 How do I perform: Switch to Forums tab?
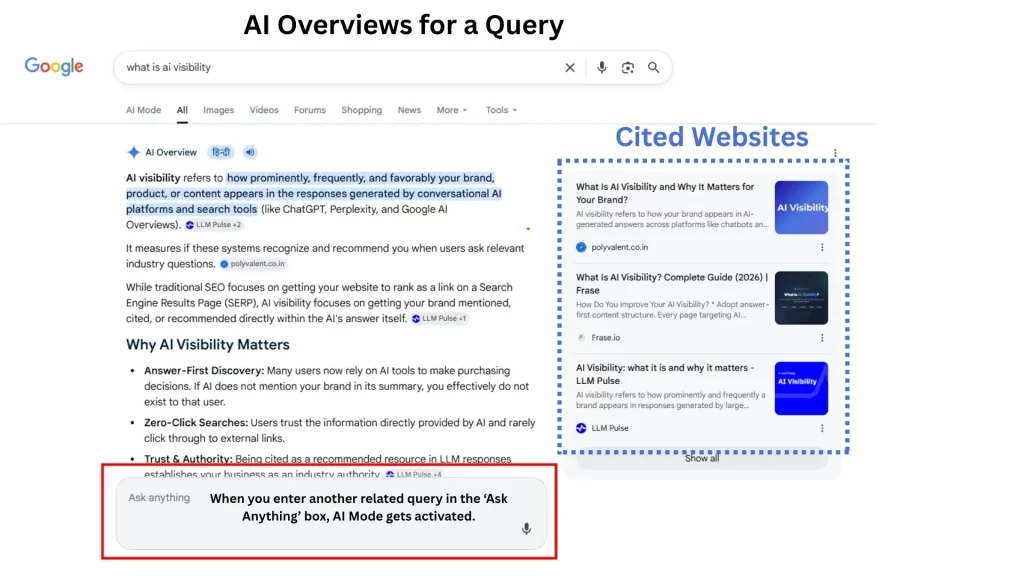(x=310, y=110)
